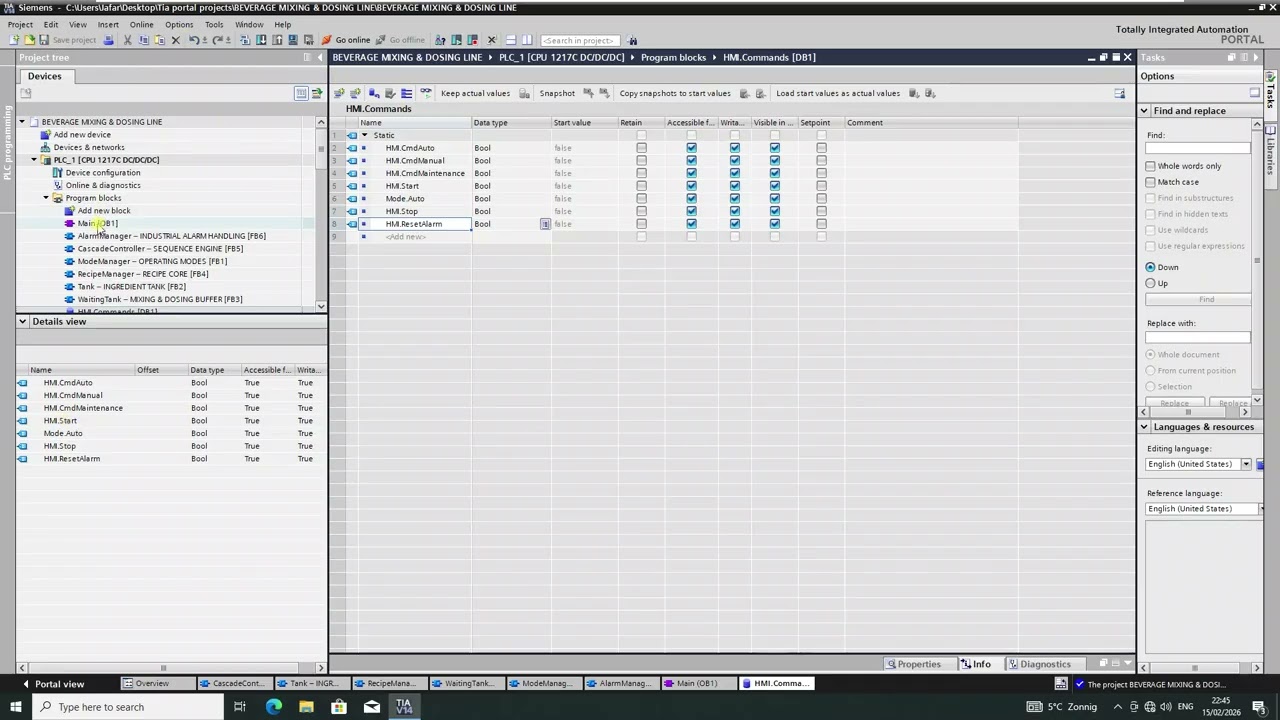Viewport: 1280px width, 720px height.
Task: Collapse the Languages & resources section
Action: pyautogui.click(x=1144, y=427)
